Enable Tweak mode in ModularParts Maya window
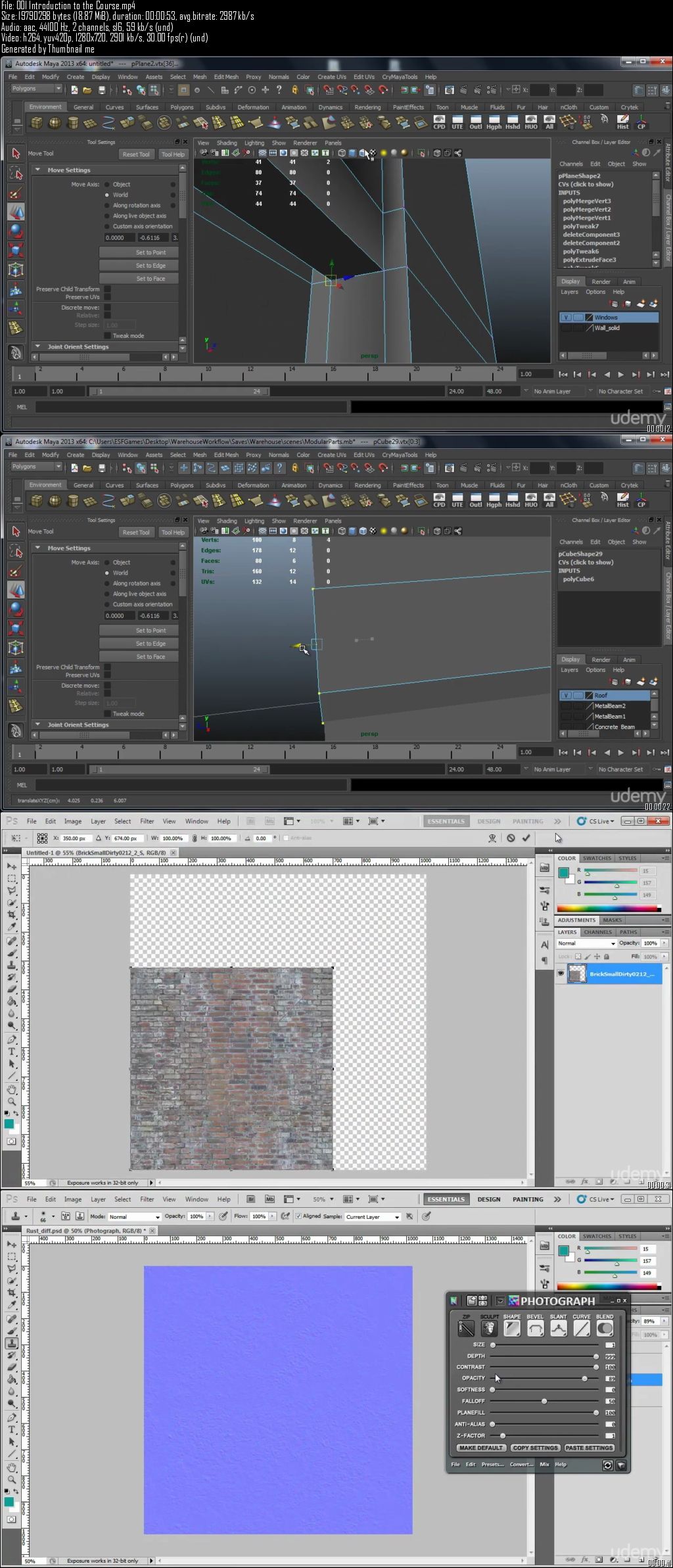This screenshot has width=673, height=1568. click(107, 713)
